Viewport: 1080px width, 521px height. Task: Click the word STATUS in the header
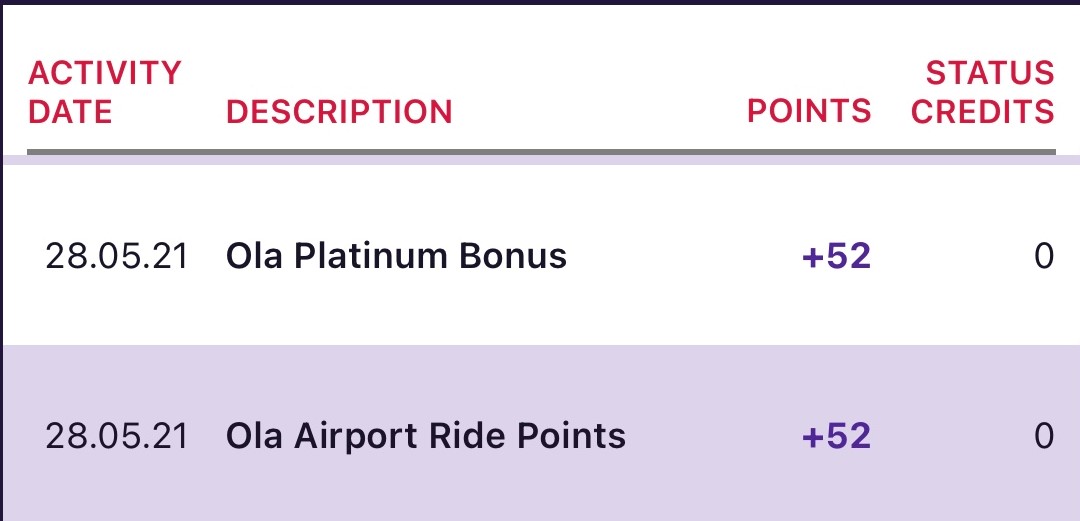[x=990, y=73]
